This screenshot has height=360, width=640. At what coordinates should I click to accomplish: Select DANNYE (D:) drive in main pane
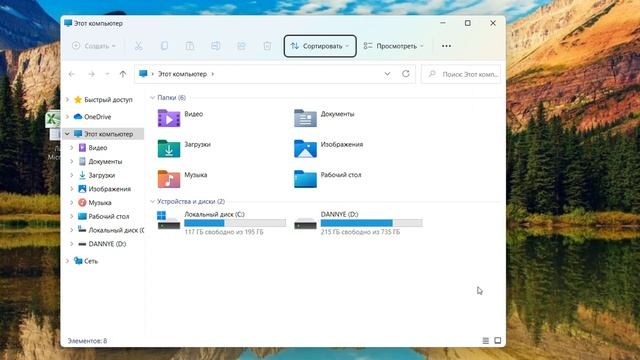click(x=358, y=223)
